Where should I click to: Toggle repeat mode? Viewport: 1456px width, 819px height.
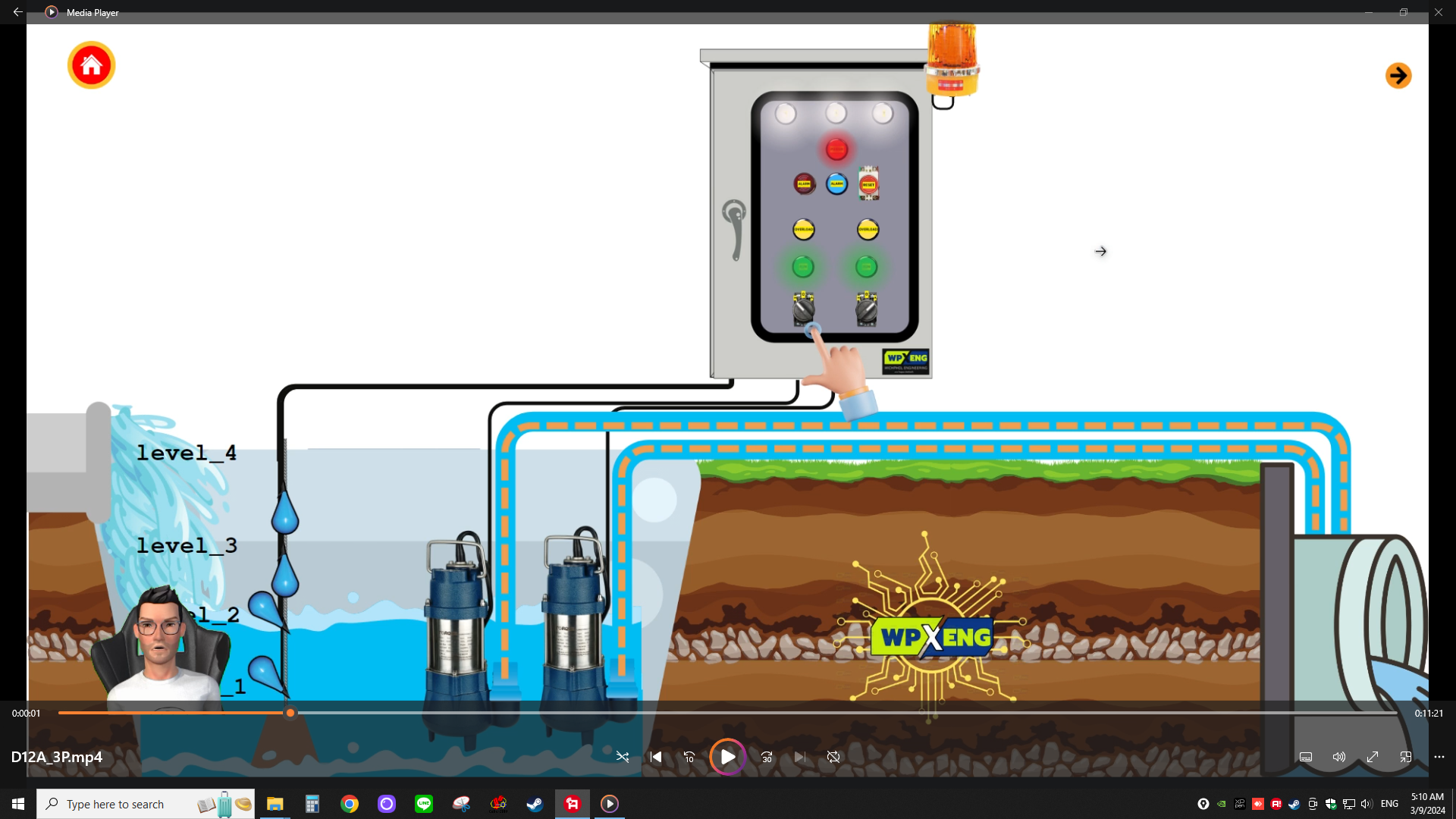[833, 757]
